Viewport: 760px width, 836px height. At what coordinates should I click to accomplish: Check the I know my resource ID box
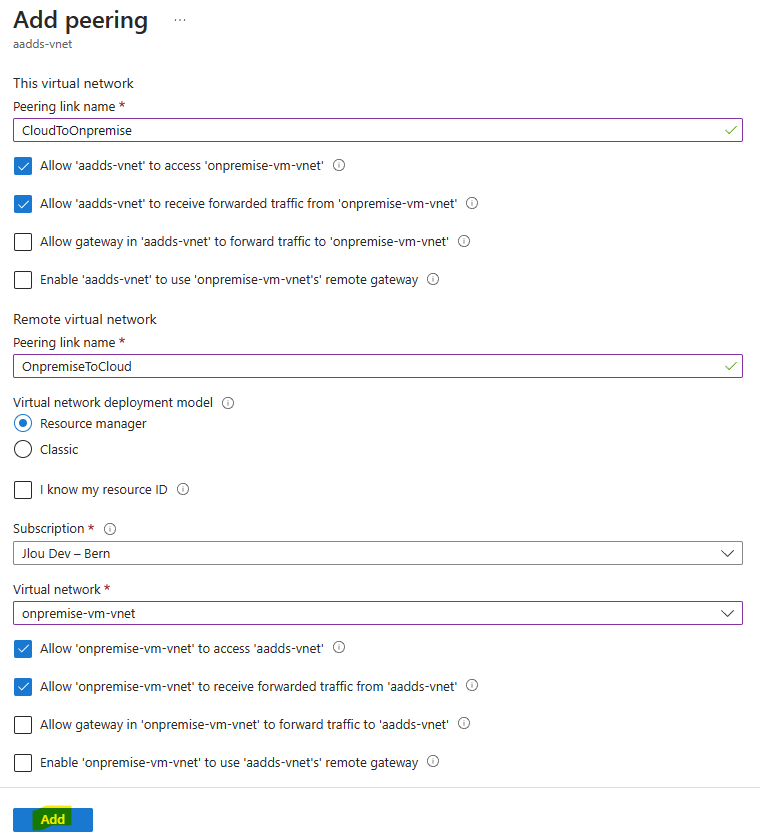click(23, 489)
